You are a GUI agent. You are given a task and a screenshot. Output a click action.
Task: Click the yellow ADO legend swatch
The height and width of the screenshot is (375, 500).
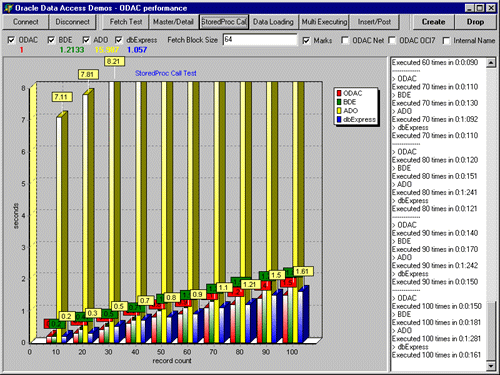coord(339,111)
